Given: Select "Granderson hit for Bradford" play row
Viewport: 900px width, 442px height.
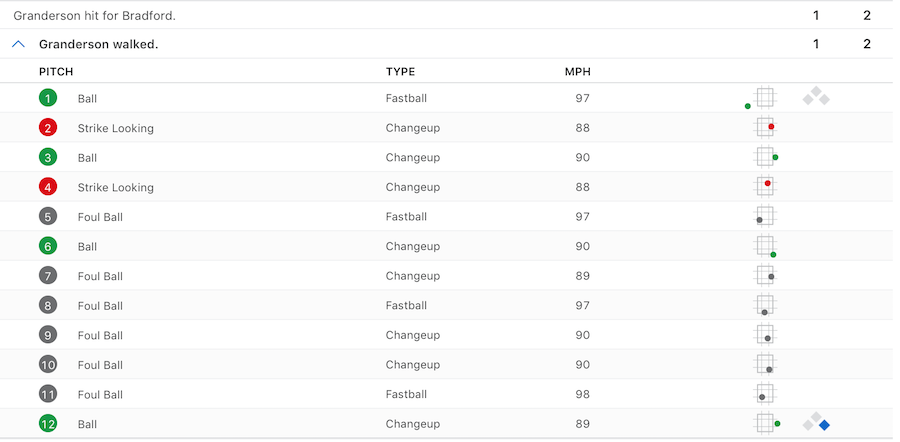Looking at the screenshot, I should coord(95,16).
